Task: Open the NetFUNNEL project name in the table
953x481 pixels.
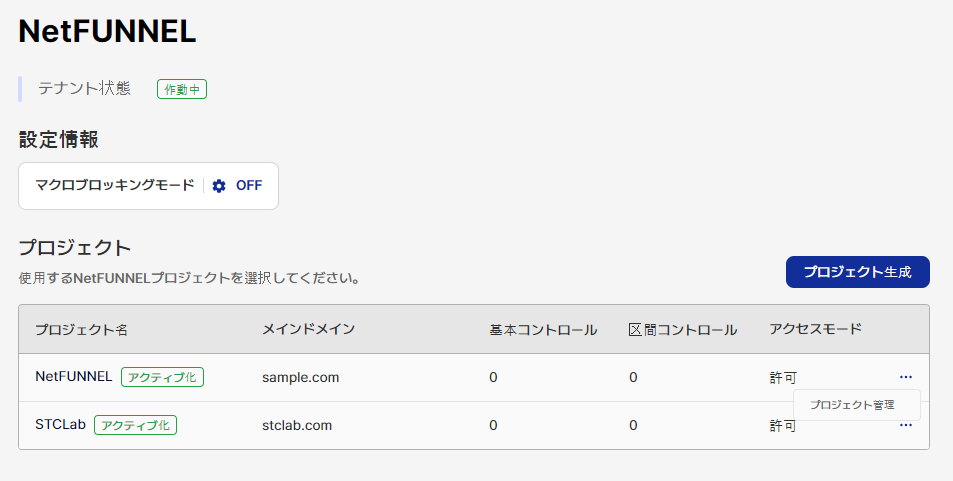Action: (x=74, y=376)
